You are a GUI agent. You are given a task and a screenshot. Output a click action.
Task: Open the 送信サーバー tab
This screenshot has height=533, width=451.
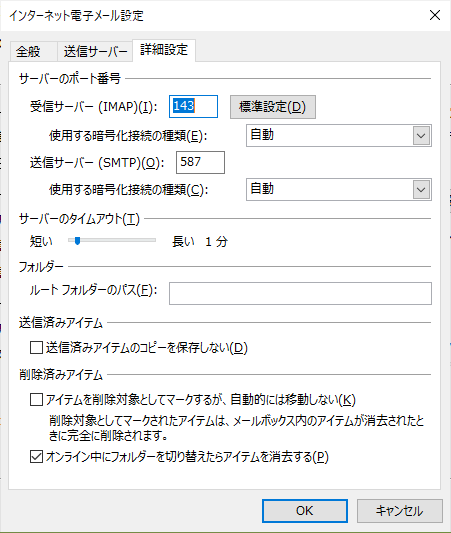pos(95,52)
